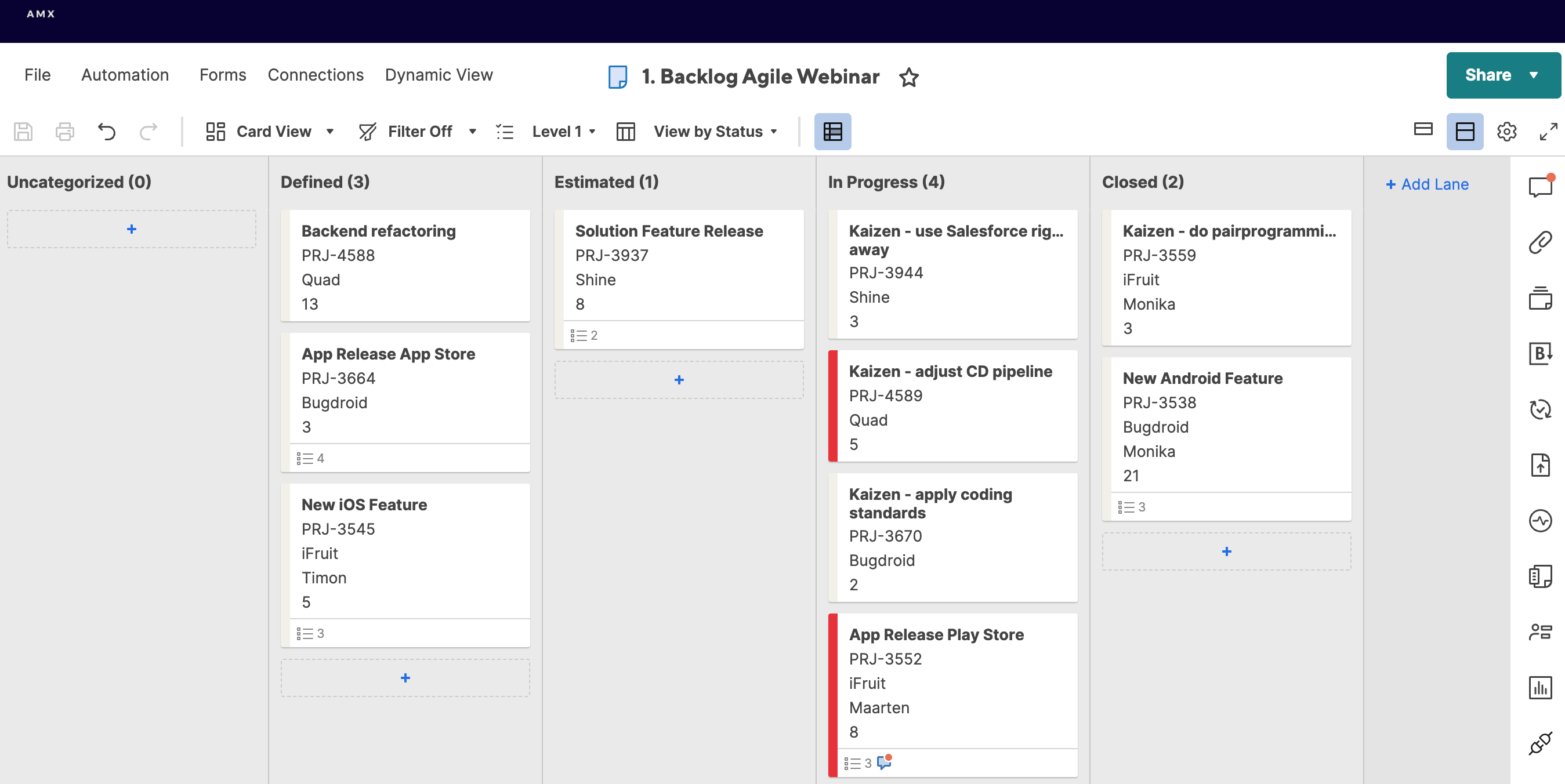The width and height of the screenshot is (1565, 784).
Task: Open the Dynamic View menu
Action: point(439,75)
